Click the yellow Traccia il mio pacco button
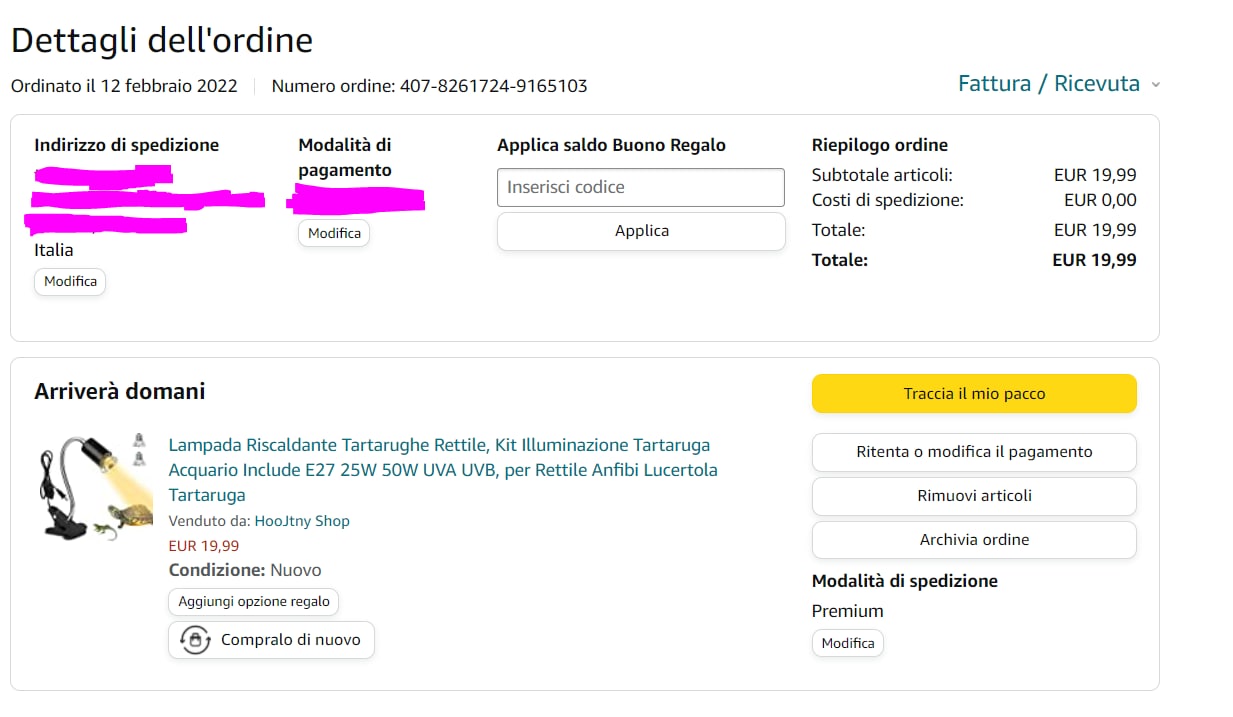This screenshot has height=717, width=1233. tap(974, 394)
